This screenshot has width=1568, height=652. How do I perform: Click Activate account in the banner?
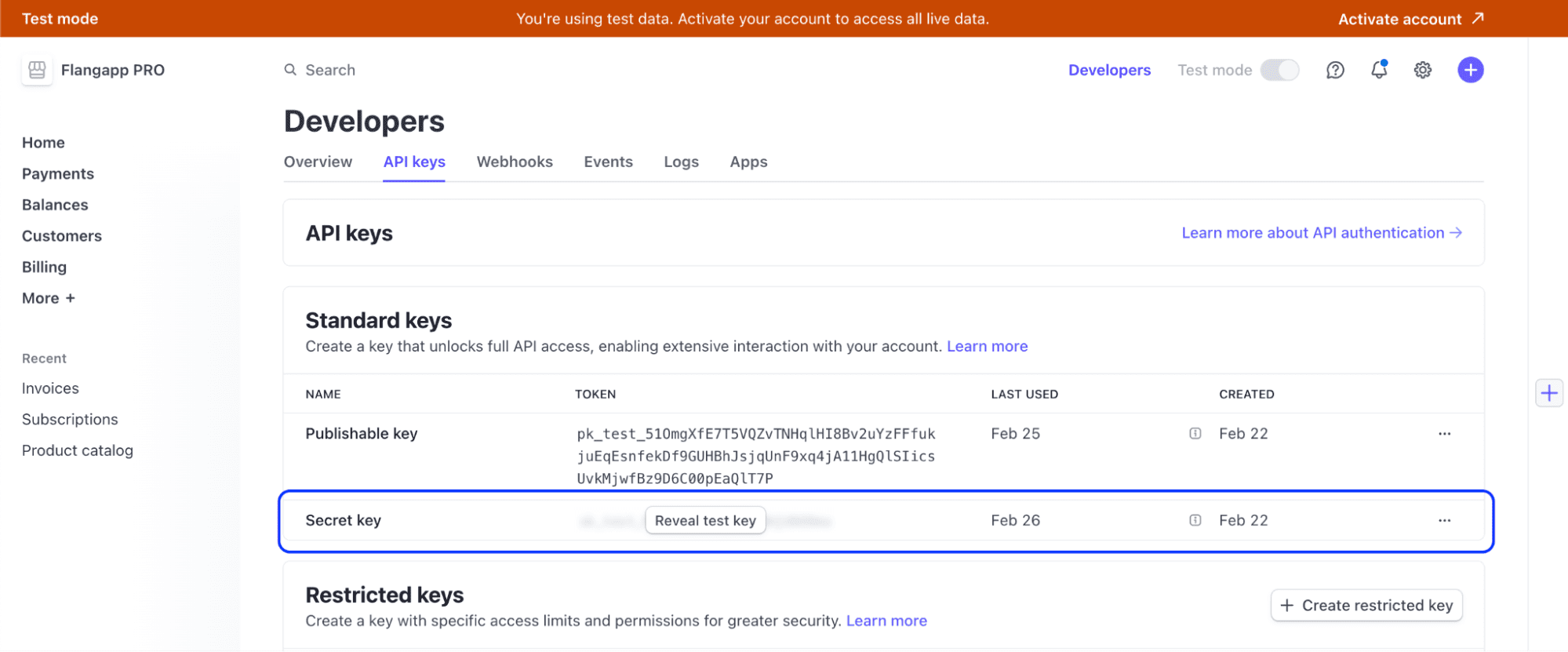click(x=1410, y=19)
